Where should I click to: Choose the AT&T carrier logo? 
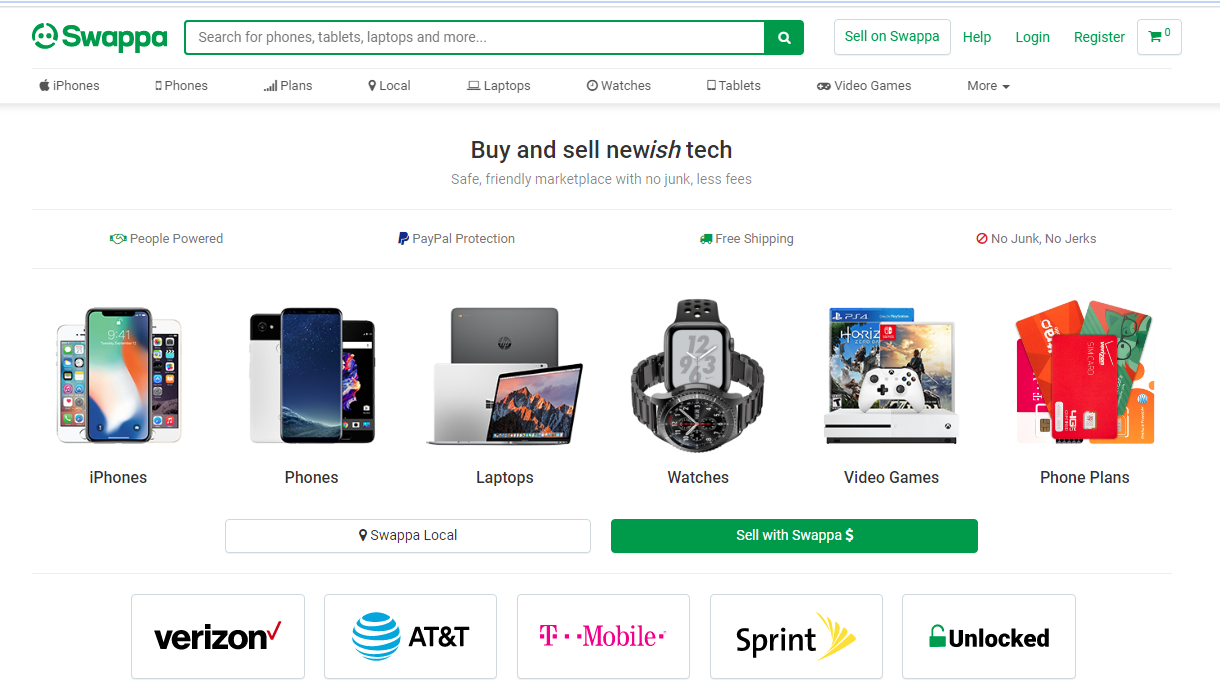(410, 637)
